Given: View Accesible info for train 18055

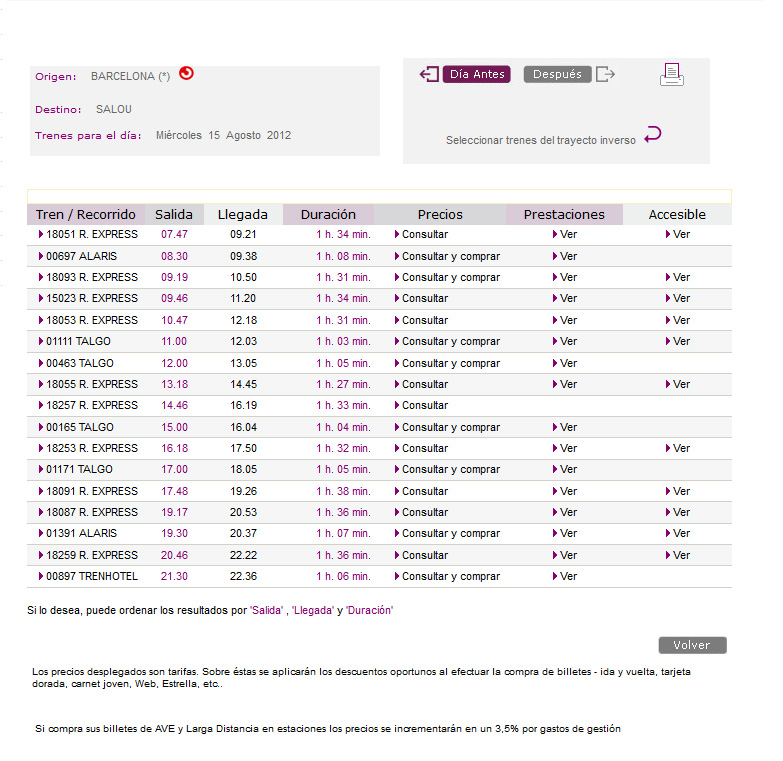Looking at the screenshot, I should (x=678, y=384).
